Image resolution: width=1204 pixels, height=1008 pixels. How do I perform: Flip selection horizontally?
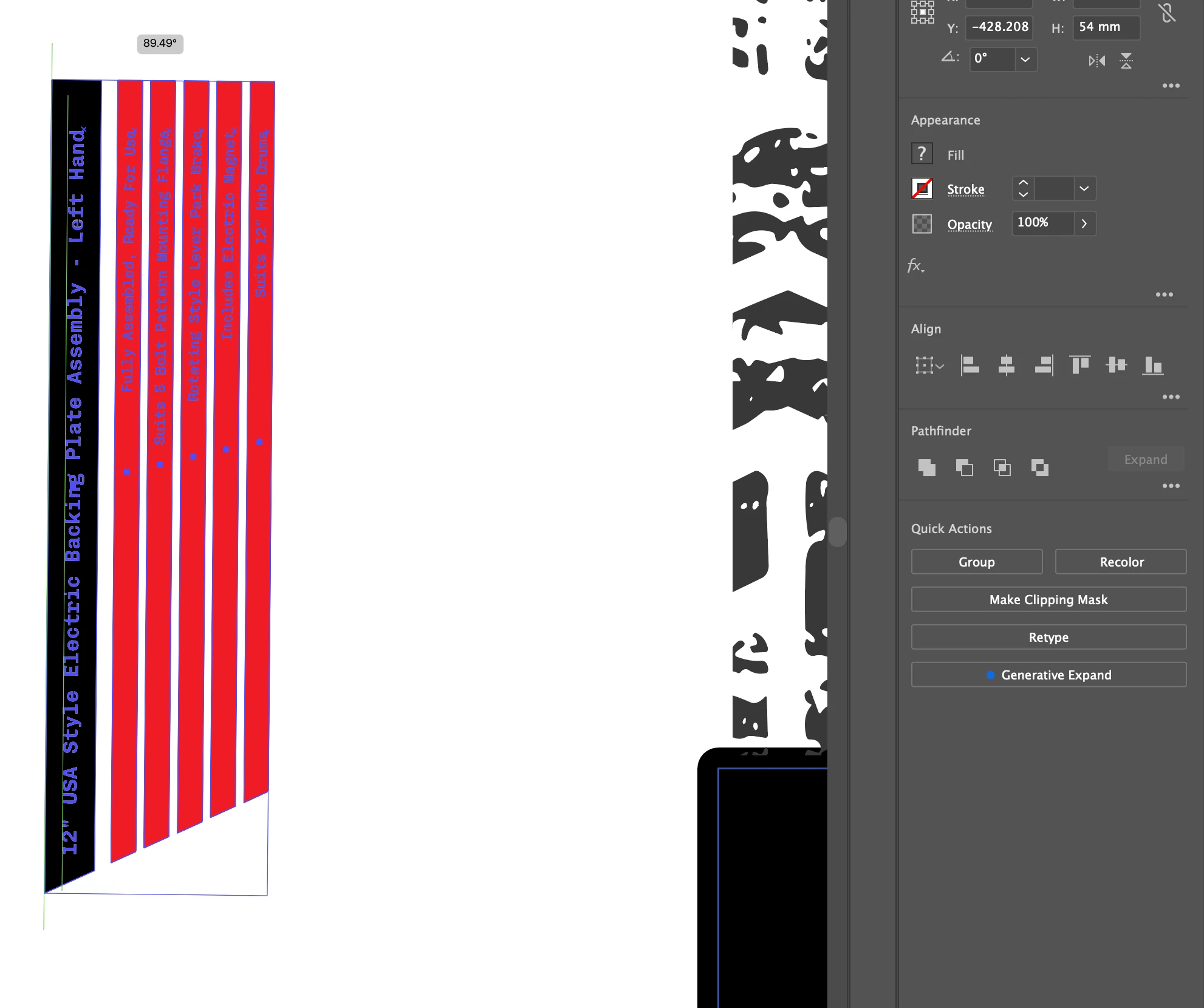coord(1096,61)
